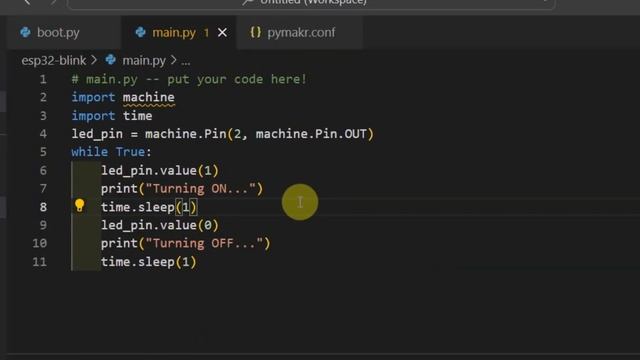Open the breadcrumb ellipsis symbol list
This screenshot has height=360, width=640.
[x=186, y=62]
